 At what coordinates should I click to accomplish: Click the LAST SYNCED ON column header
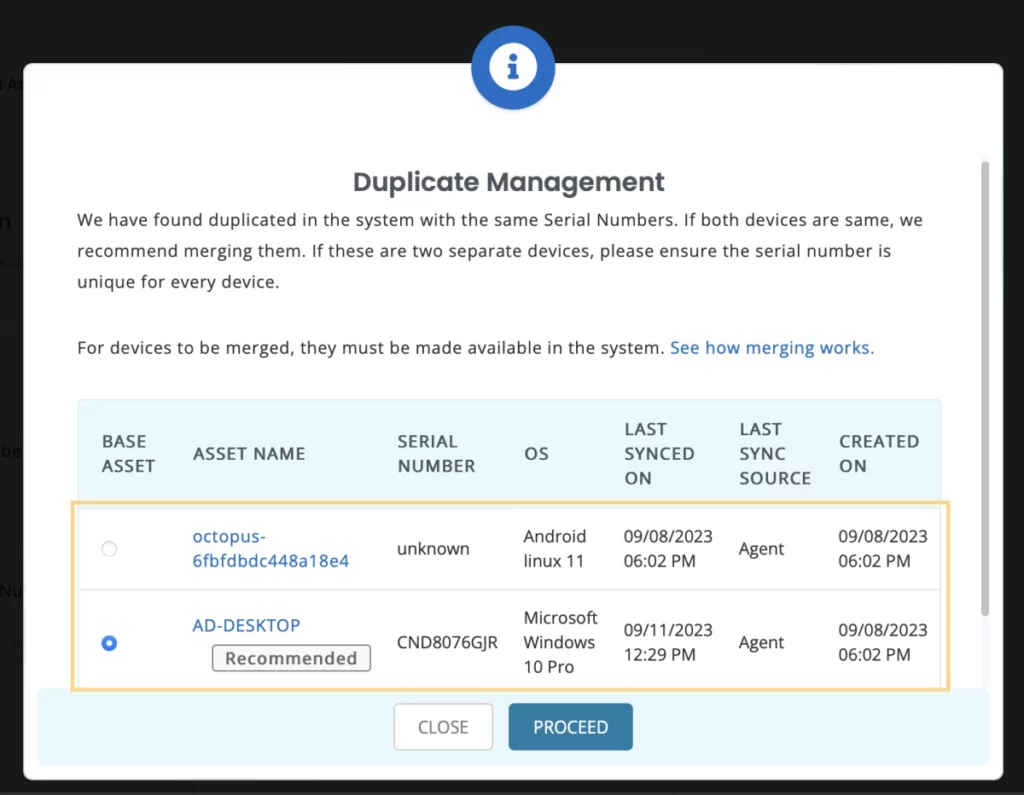coord(659,453)
